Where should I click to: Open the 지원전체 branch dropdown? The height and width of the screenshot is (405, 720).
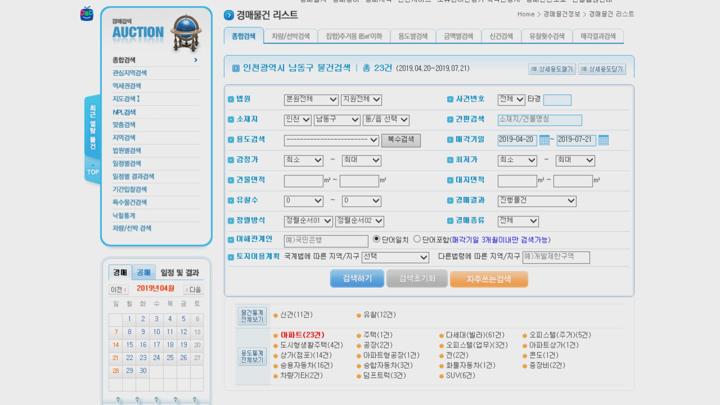click(361, 99)
